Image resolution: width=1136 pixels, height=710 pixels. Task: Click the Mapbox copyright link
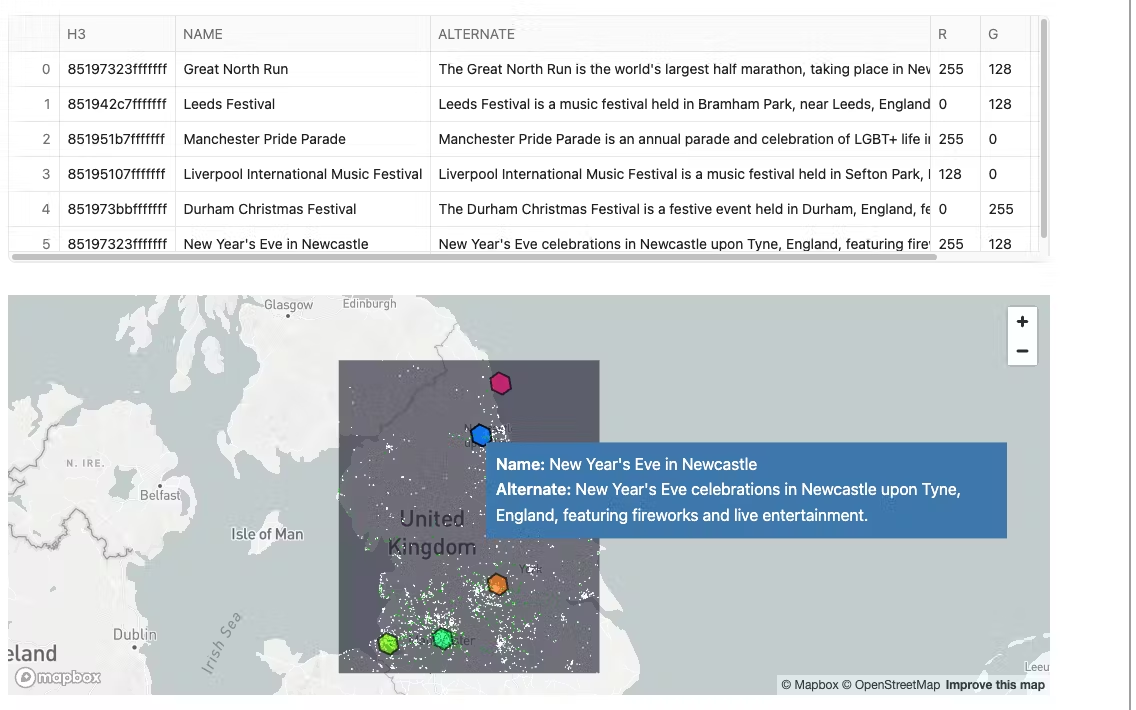click(812, 685)
